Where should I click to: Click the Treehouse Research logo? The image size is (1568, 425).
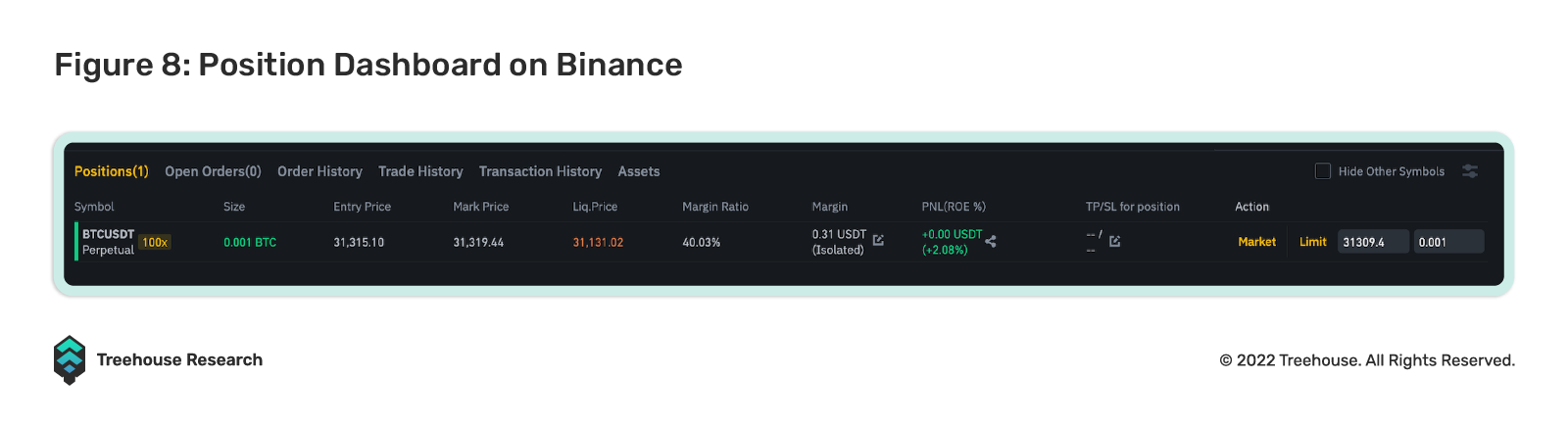tap(70, 360)
